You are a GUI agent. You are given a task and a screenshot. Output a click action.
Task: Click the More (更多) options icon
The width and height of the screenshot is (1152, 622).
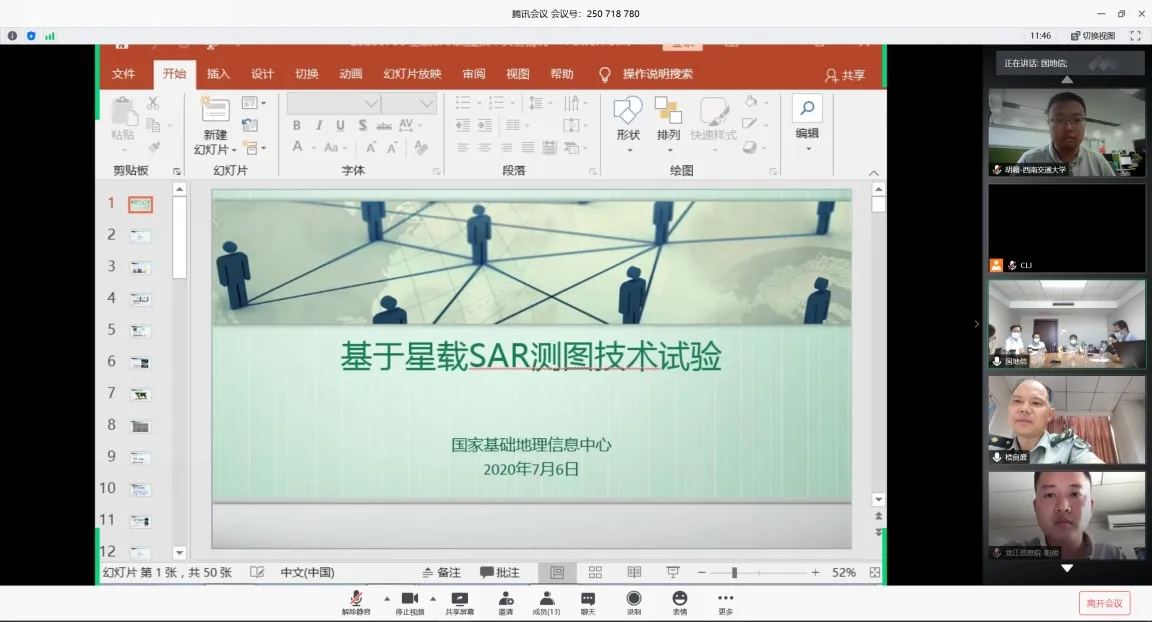pos(725,599)
